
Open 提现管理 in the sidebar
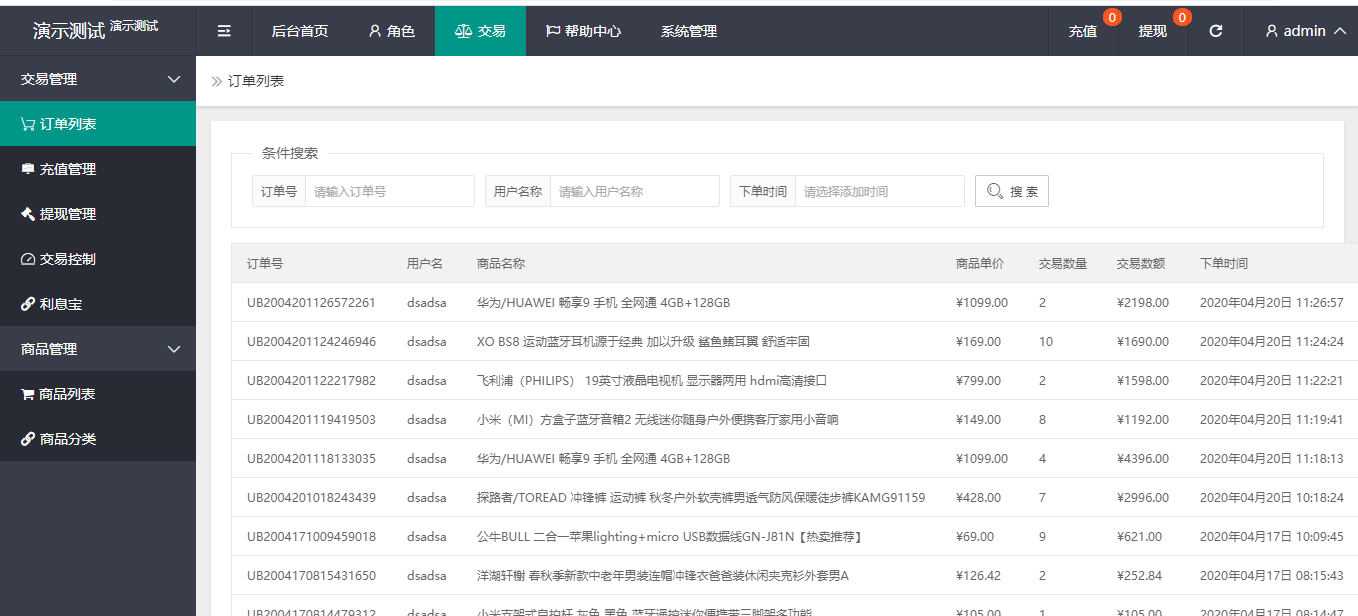(67, 214)
